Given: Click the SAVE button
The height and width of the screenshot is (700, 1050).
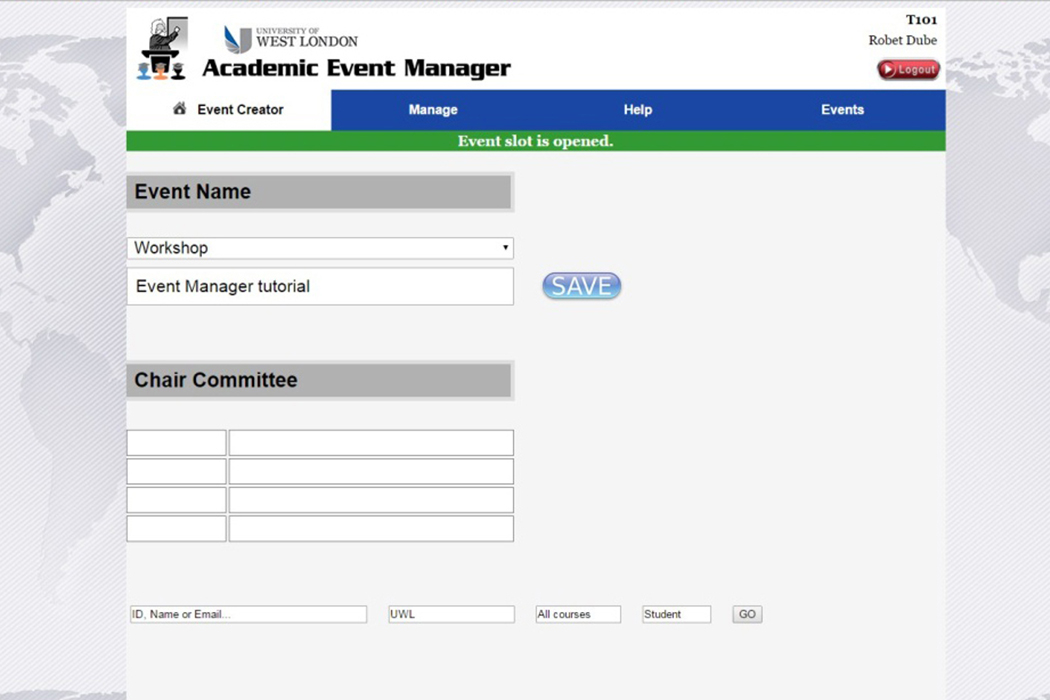Looking at the screenshot, I should pos(581,286).
